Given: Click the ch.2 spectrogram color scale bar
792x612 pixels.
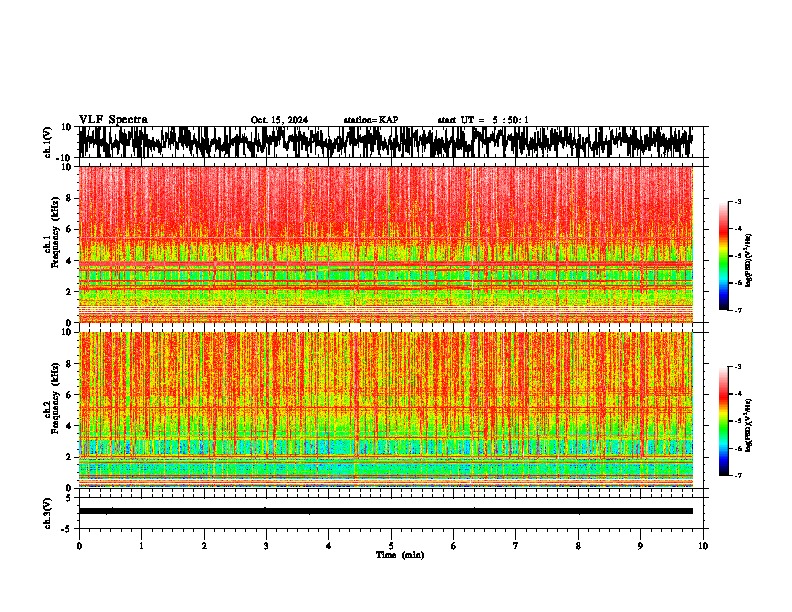Looking at the screenshot, I should click(723, 421).
